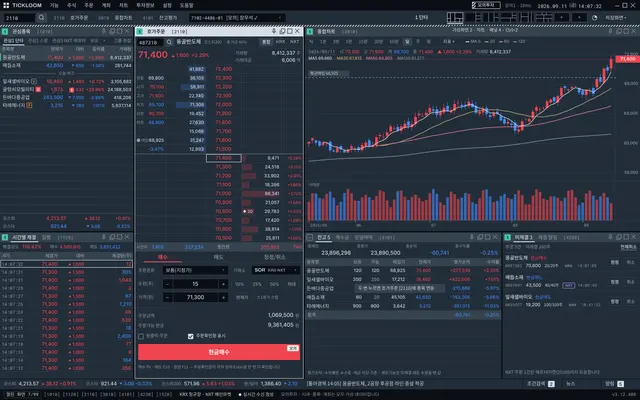Increase order price 71,300 with plus stepper
This screenshot has width=640, height=400.
pos(223,298)
